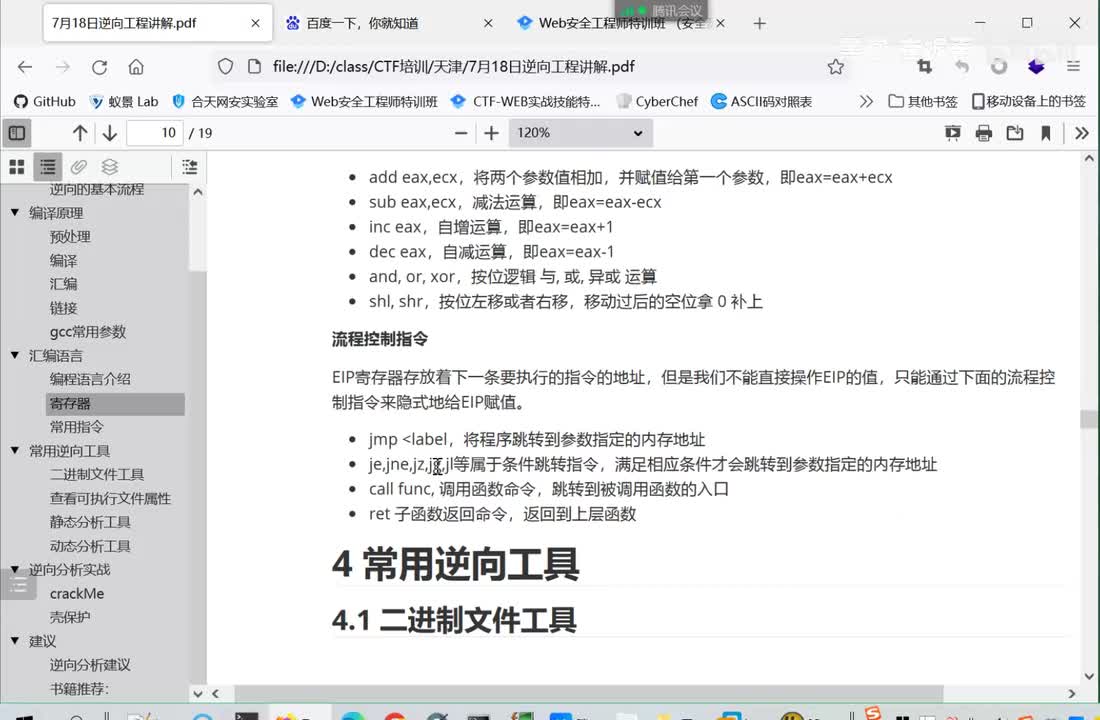Open the 预处理 outline entry

(70, 236)
